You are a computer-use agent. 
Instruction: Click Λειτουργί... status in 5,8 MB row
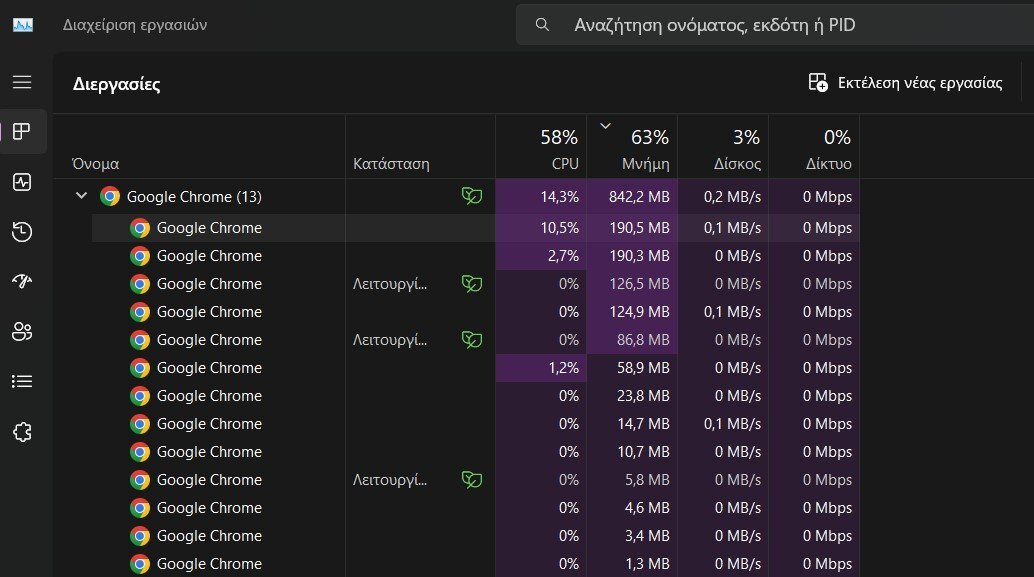tap(390, 480)
